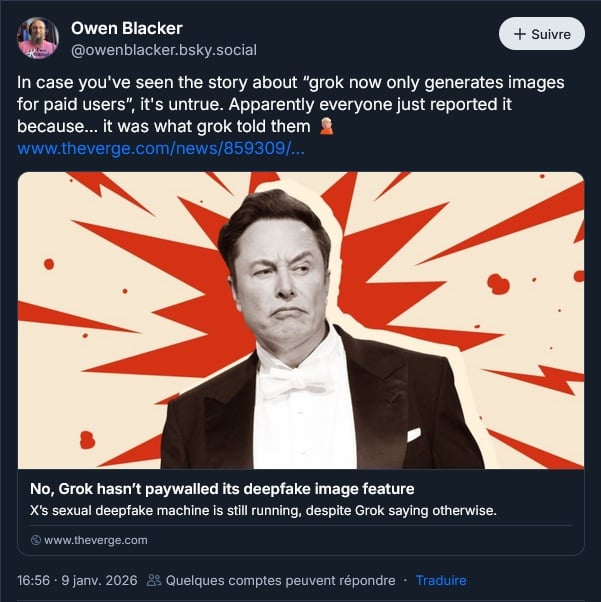Click the facepalm emoji in the post
601x602 pixels.
[x=326, y=127]
